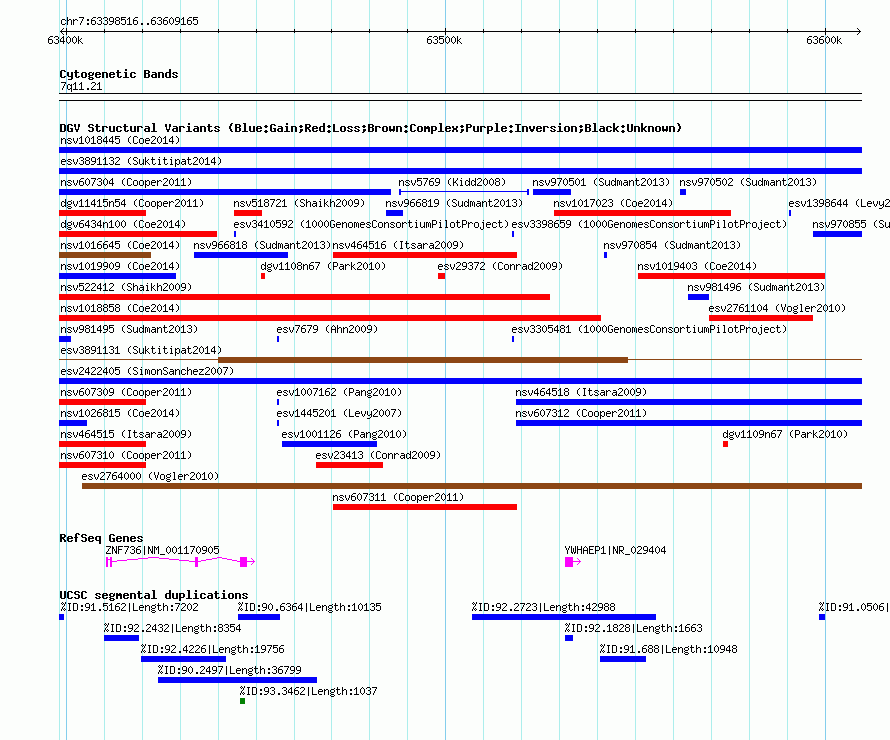Select the esv1007162 (Pang2010) label
The image size is (890, 740).
(x=339, y=392)
